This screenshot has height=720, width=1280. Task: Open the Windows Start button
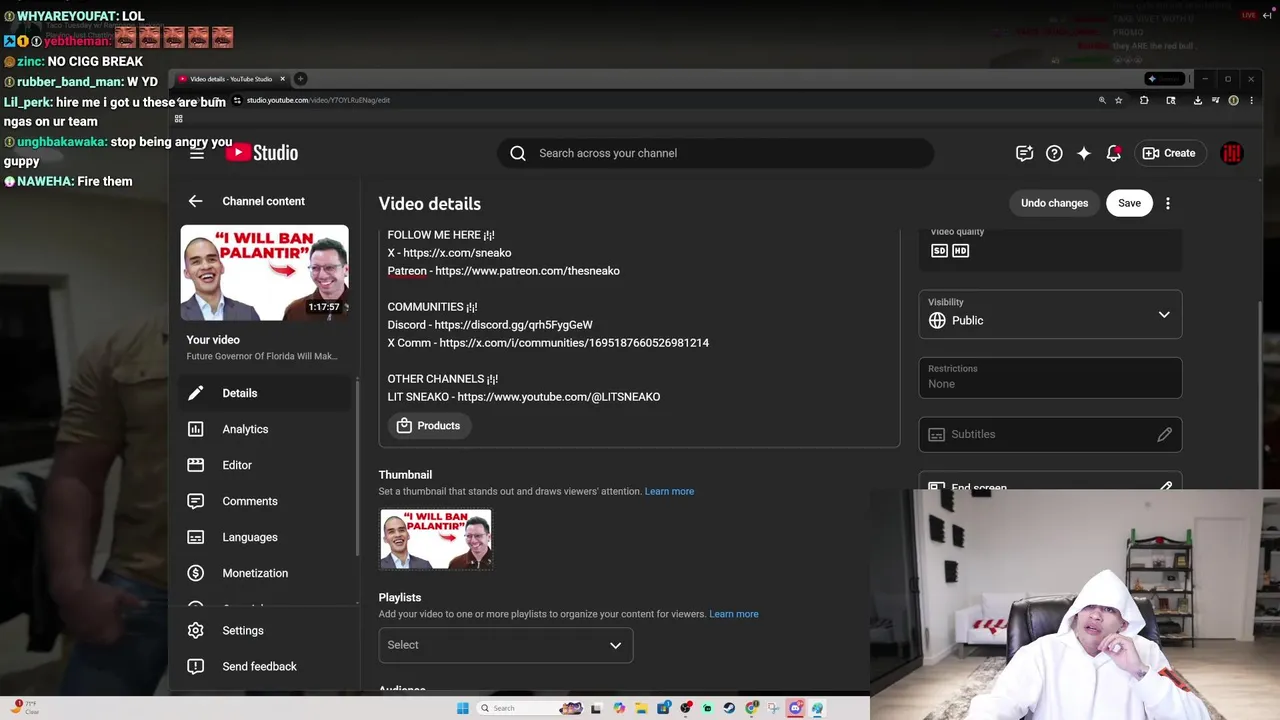click(x=462, y=708)
